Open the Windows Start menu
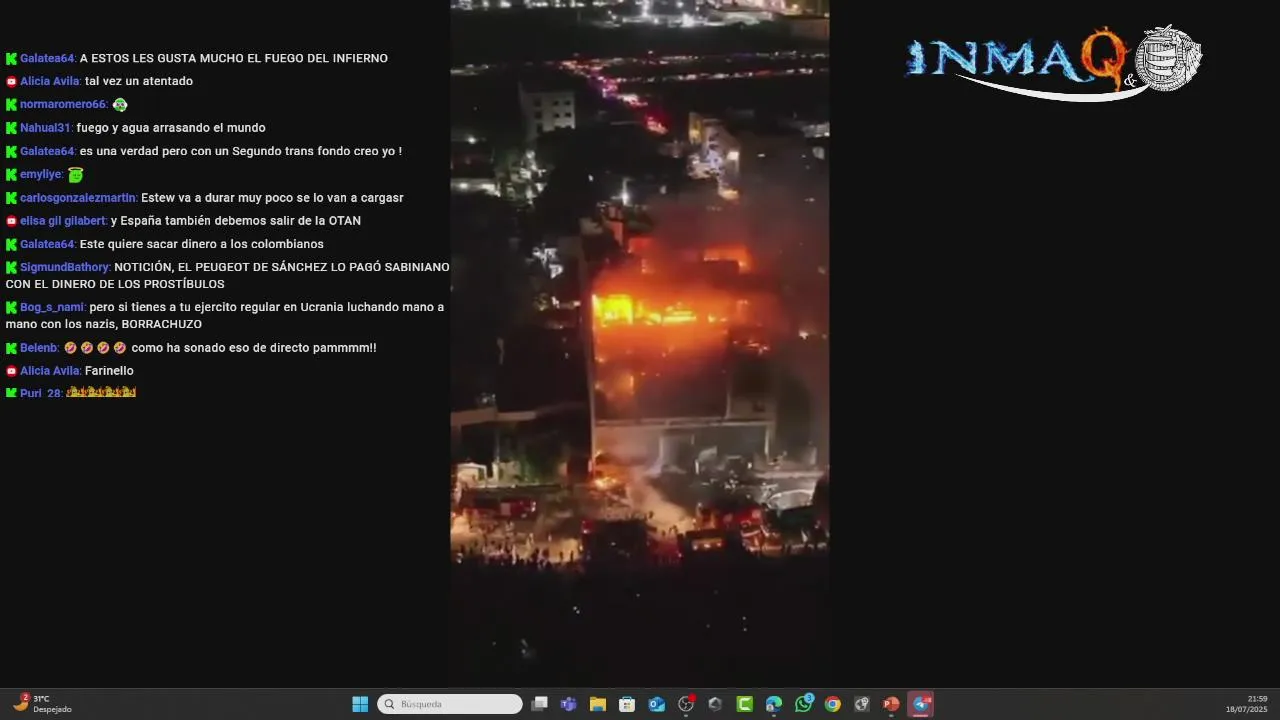Viewport: 1280px width, 720px height. (360, 704)
